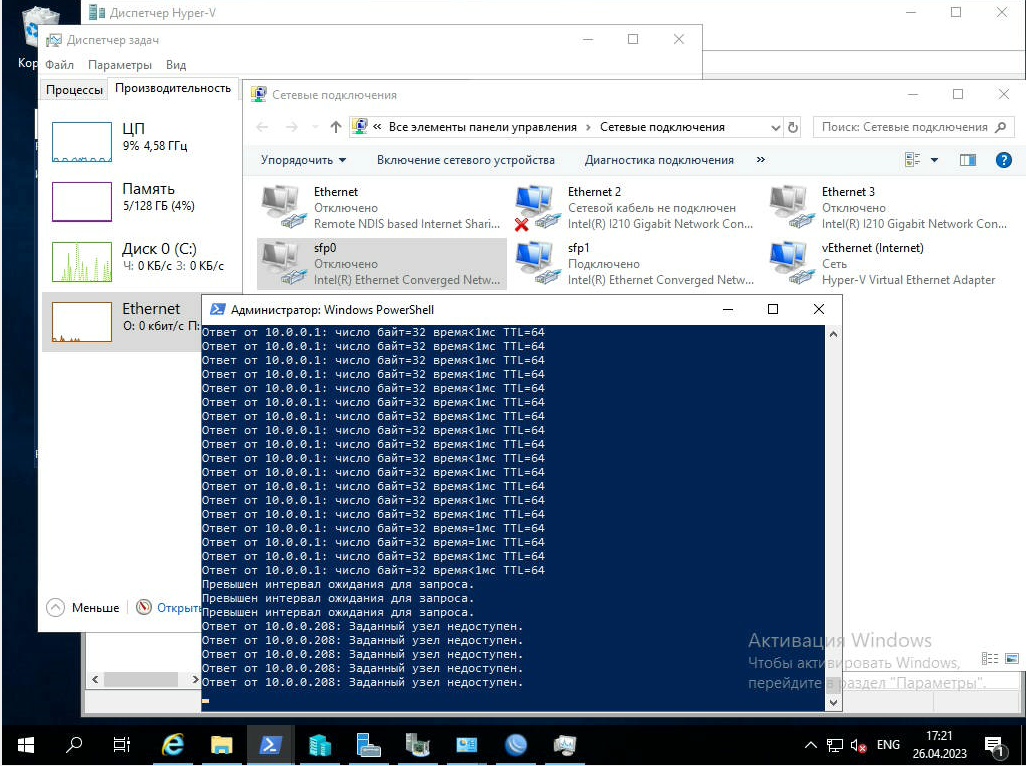Switch to the Процессы tab in Task Manager
The image size is (1026, 766).
[74, 89]
